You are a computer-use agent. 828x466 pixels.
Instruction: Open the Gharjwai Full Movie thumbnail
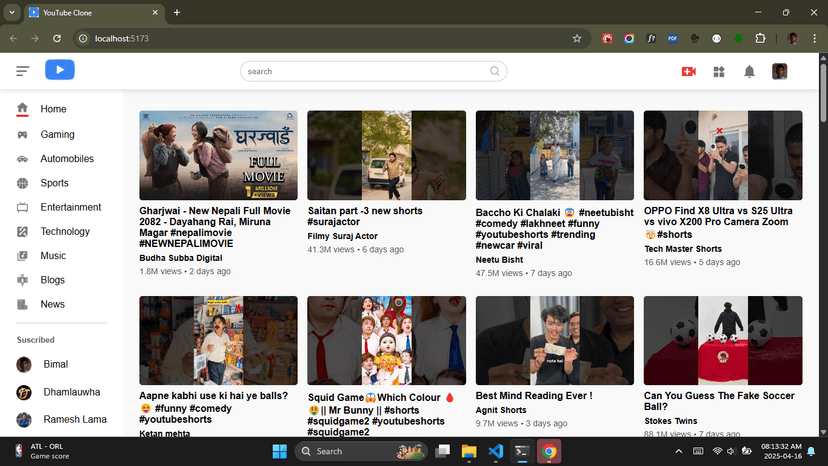(218, 155)
